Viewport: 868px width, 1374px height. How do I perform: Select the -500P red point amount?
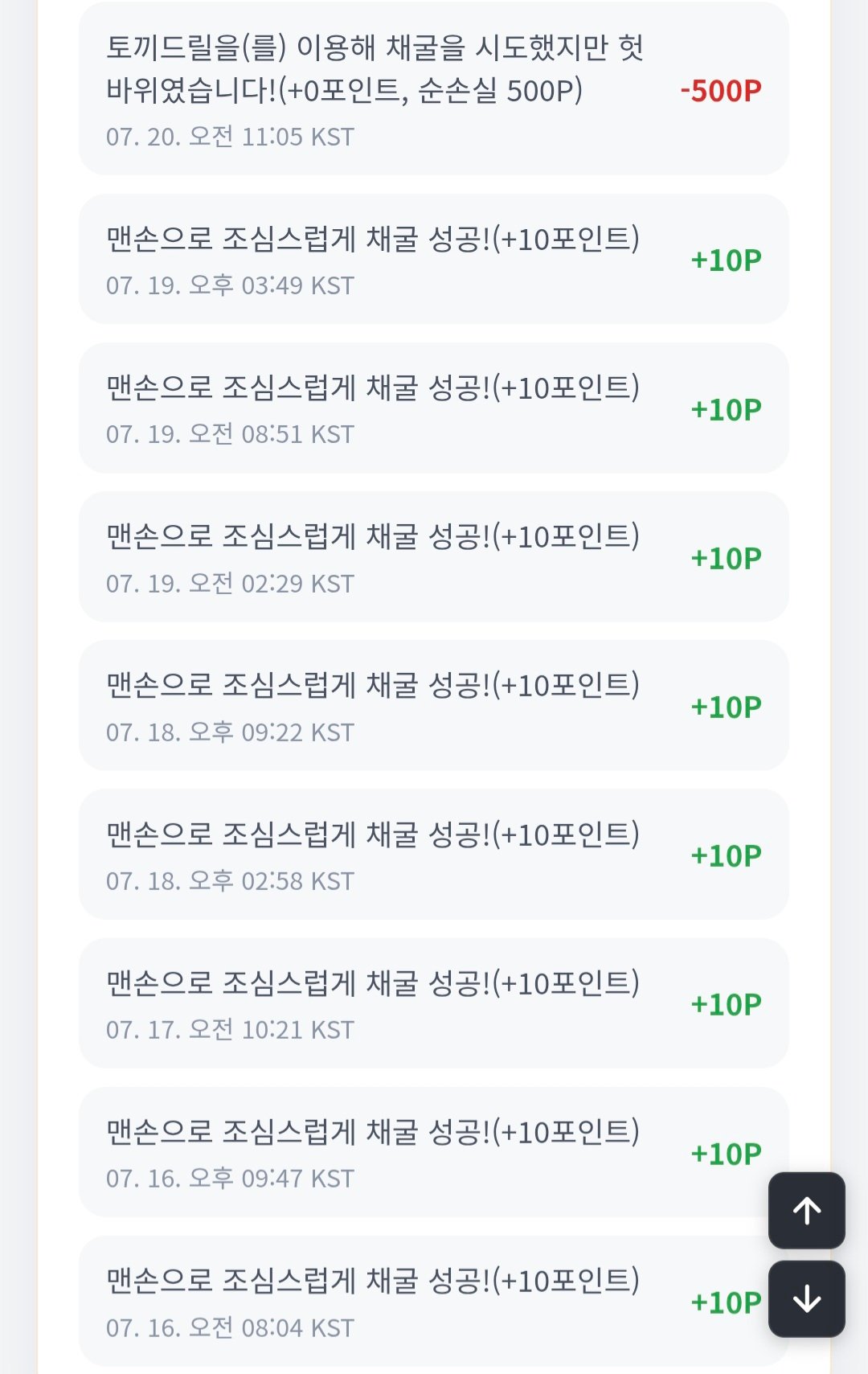[x=720, y=91]
